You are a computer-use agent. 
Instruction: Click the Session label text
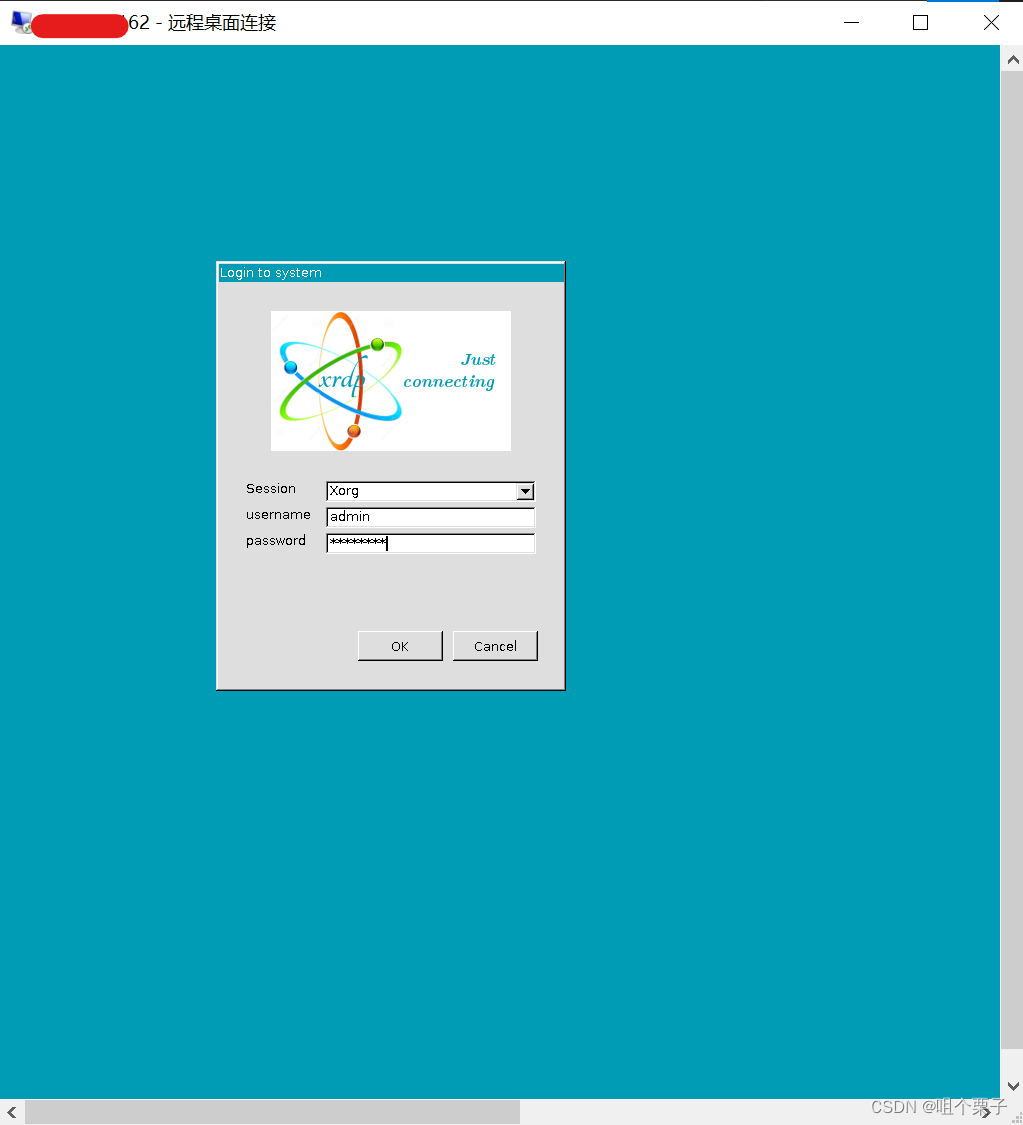point(270,489)
